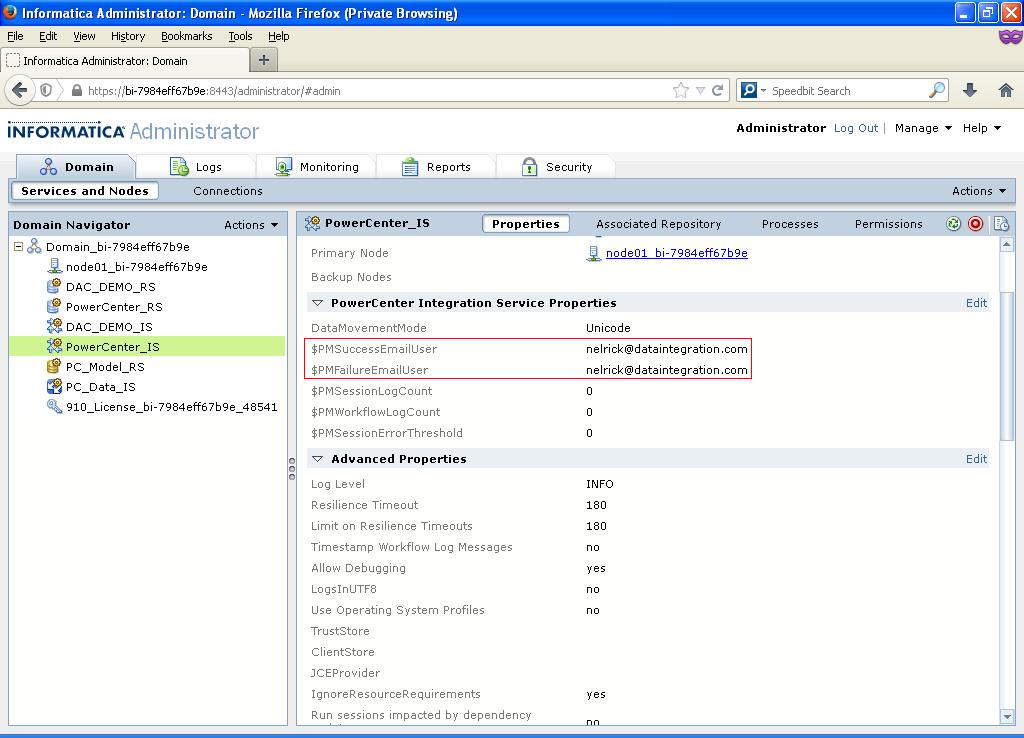
Task: Open the downloads arrow icon
Action: tap(970, 90)
